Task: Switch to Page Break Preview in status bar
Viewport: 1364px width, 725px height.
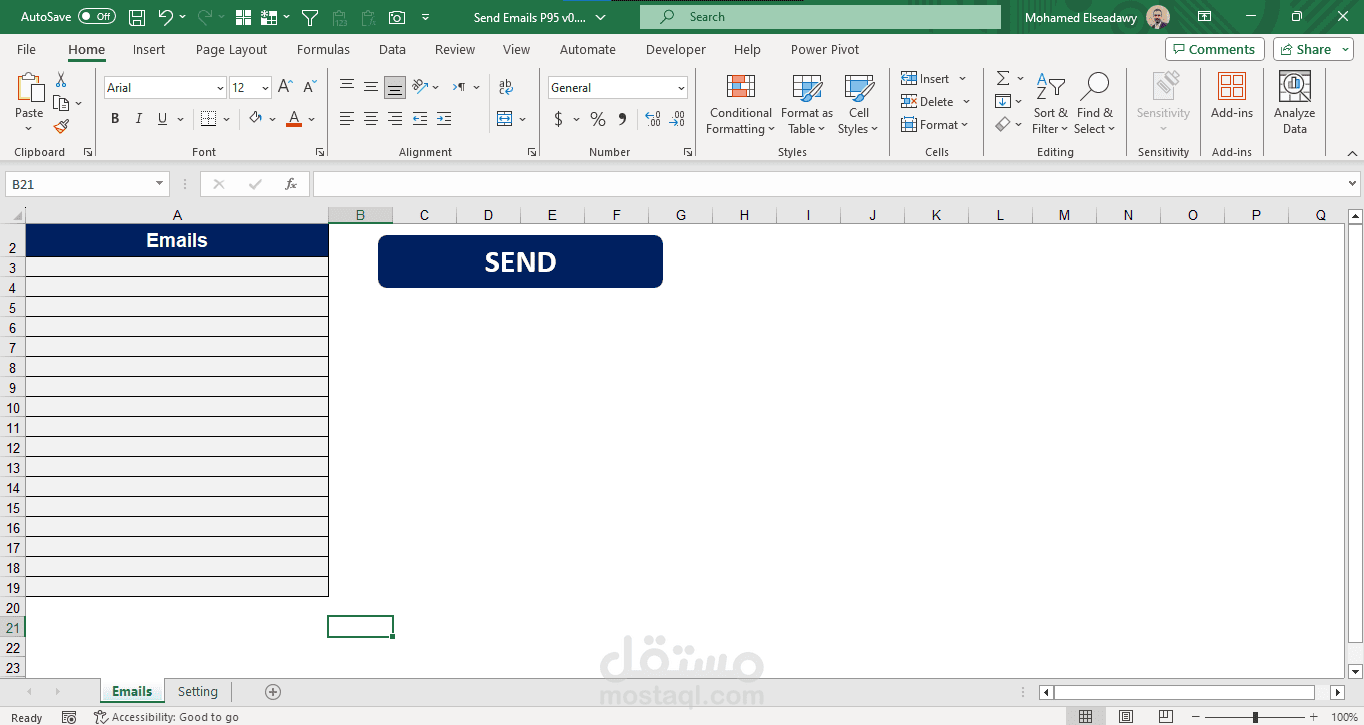Action: (x=1166, y=717)
